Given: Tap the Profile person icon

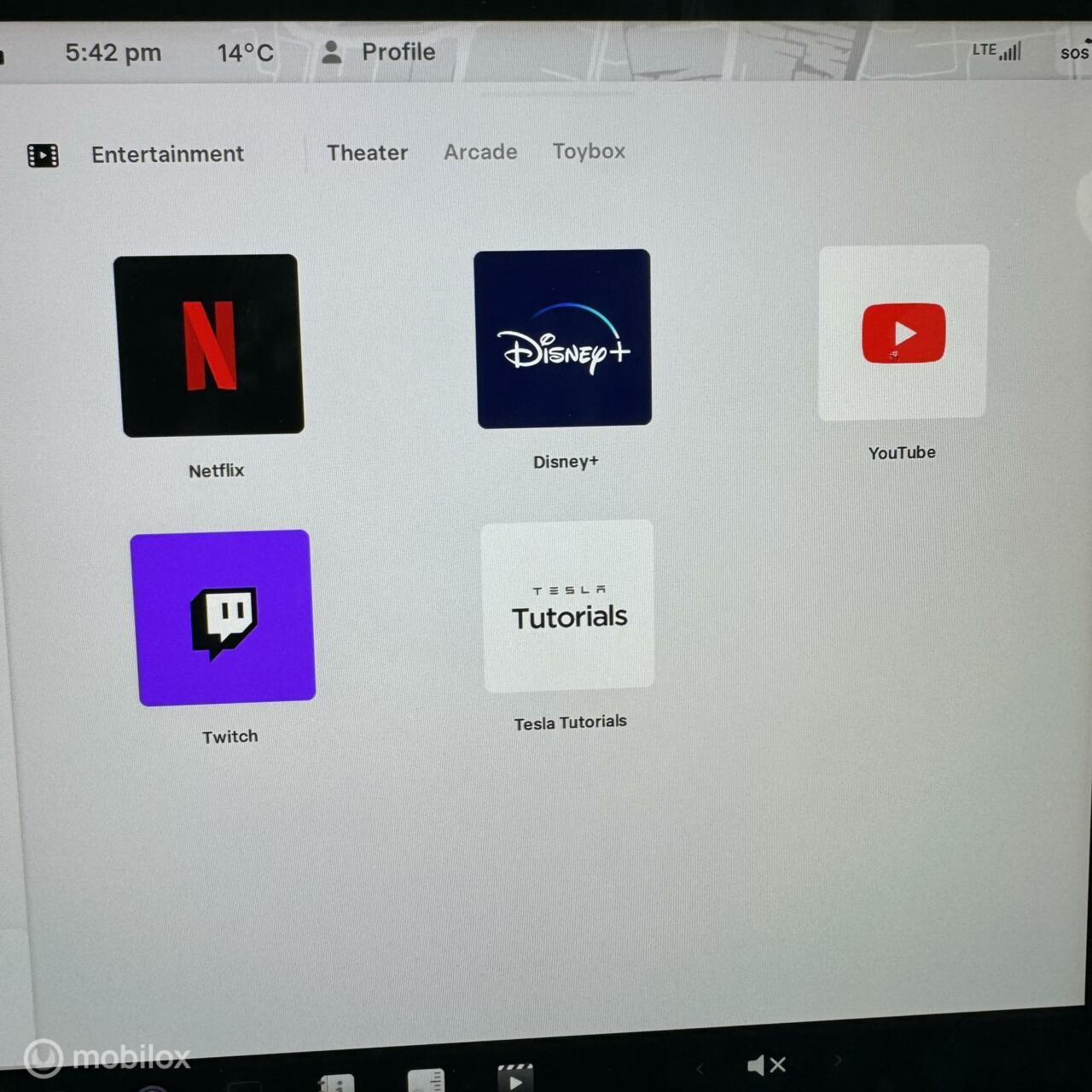Looking at the screenshot, I should coord(331,52).
